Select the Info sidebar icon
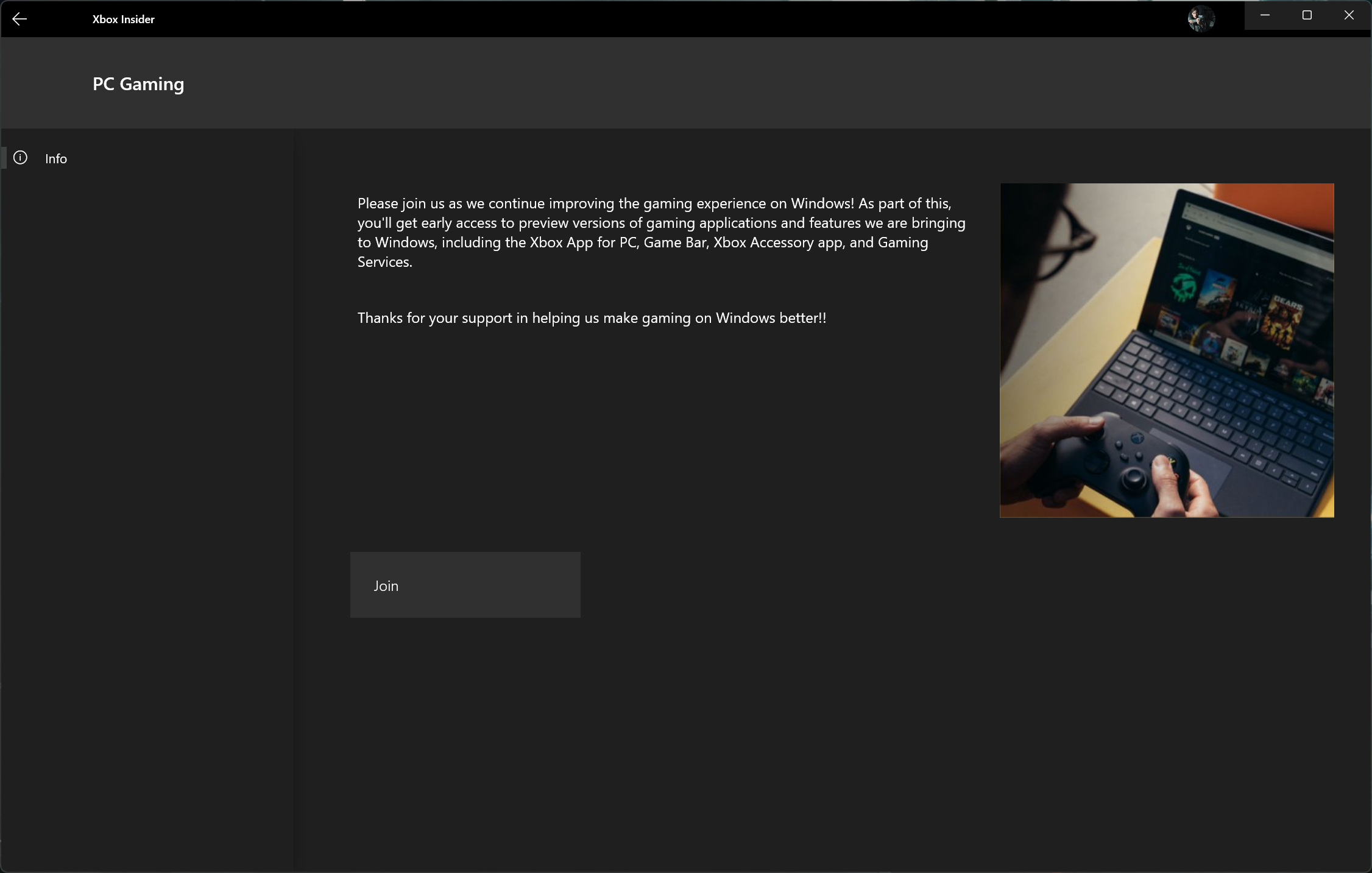Image resolution: width=1372 pixels, height=873 pixels. click(x=20, y=158)
